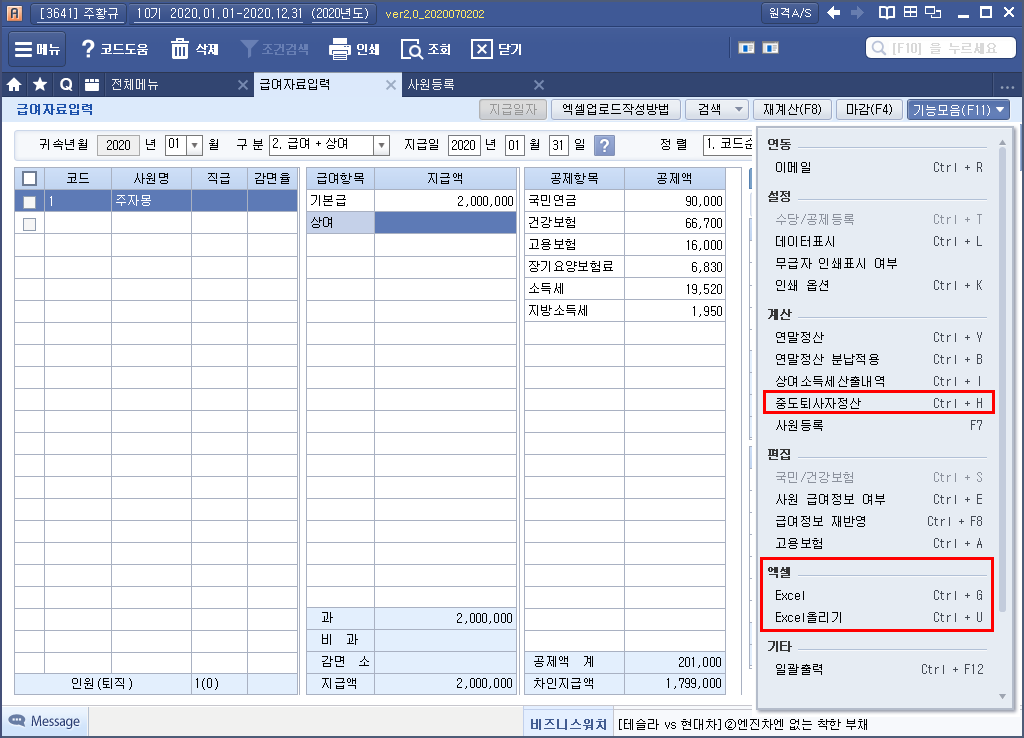Open the main 메뉴 hamburger button
The width and height of the screenshot is (1024, 738).
pos(37,49)
